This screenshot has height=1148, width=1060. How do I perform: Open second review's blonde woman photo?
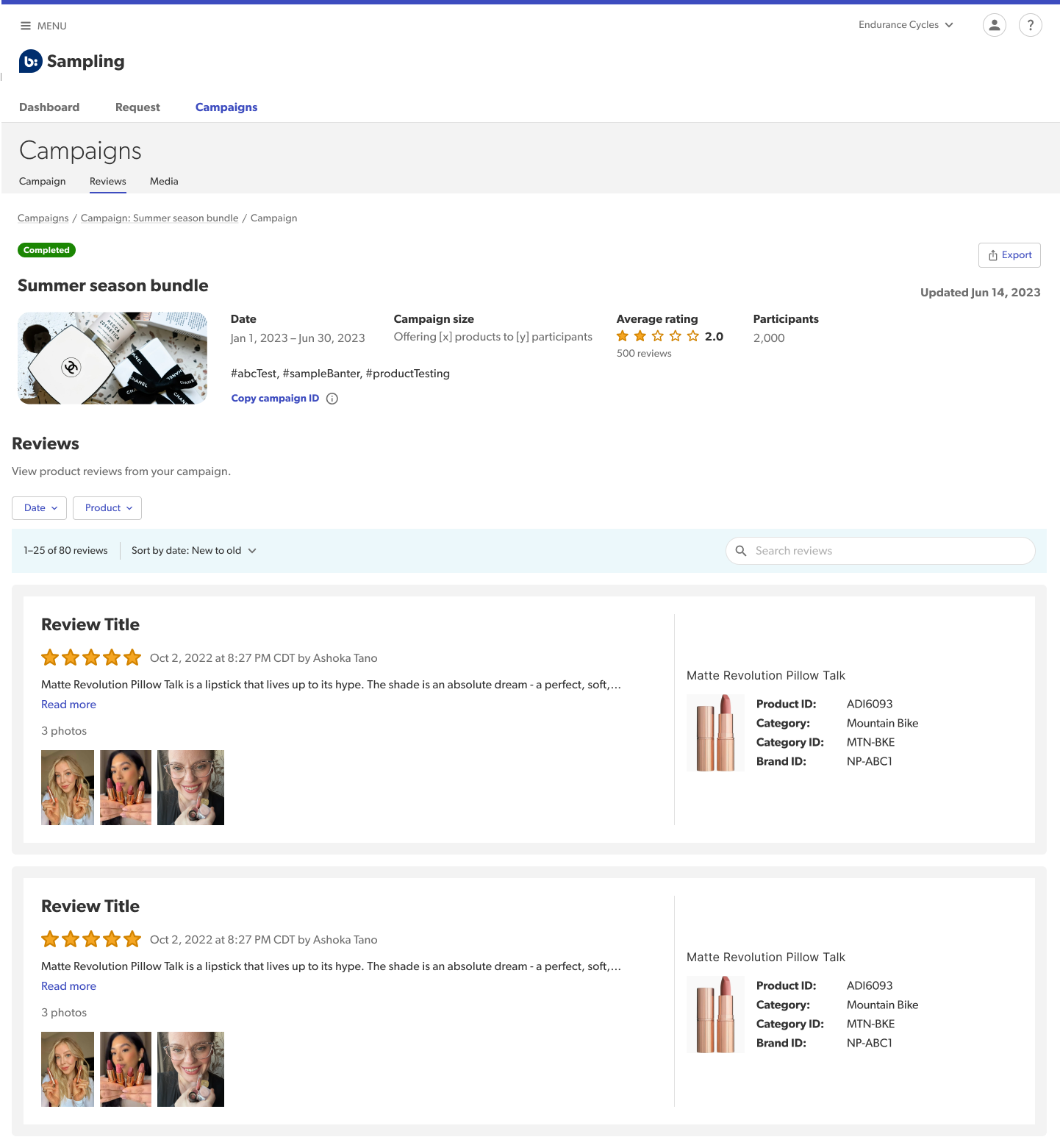68,1069
